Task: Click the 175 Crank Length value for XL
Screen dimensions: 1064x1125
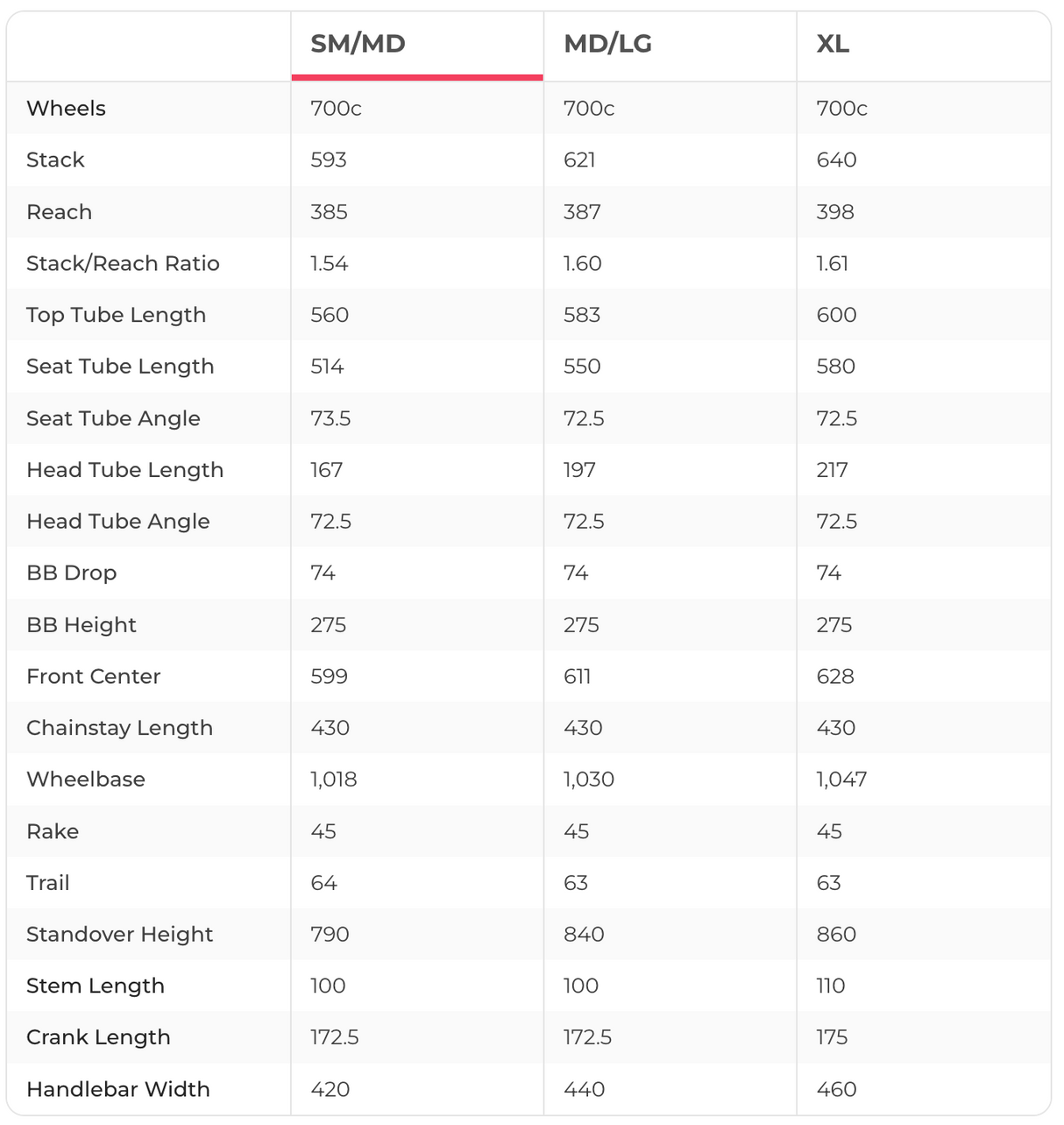Action: (832, 1038)
